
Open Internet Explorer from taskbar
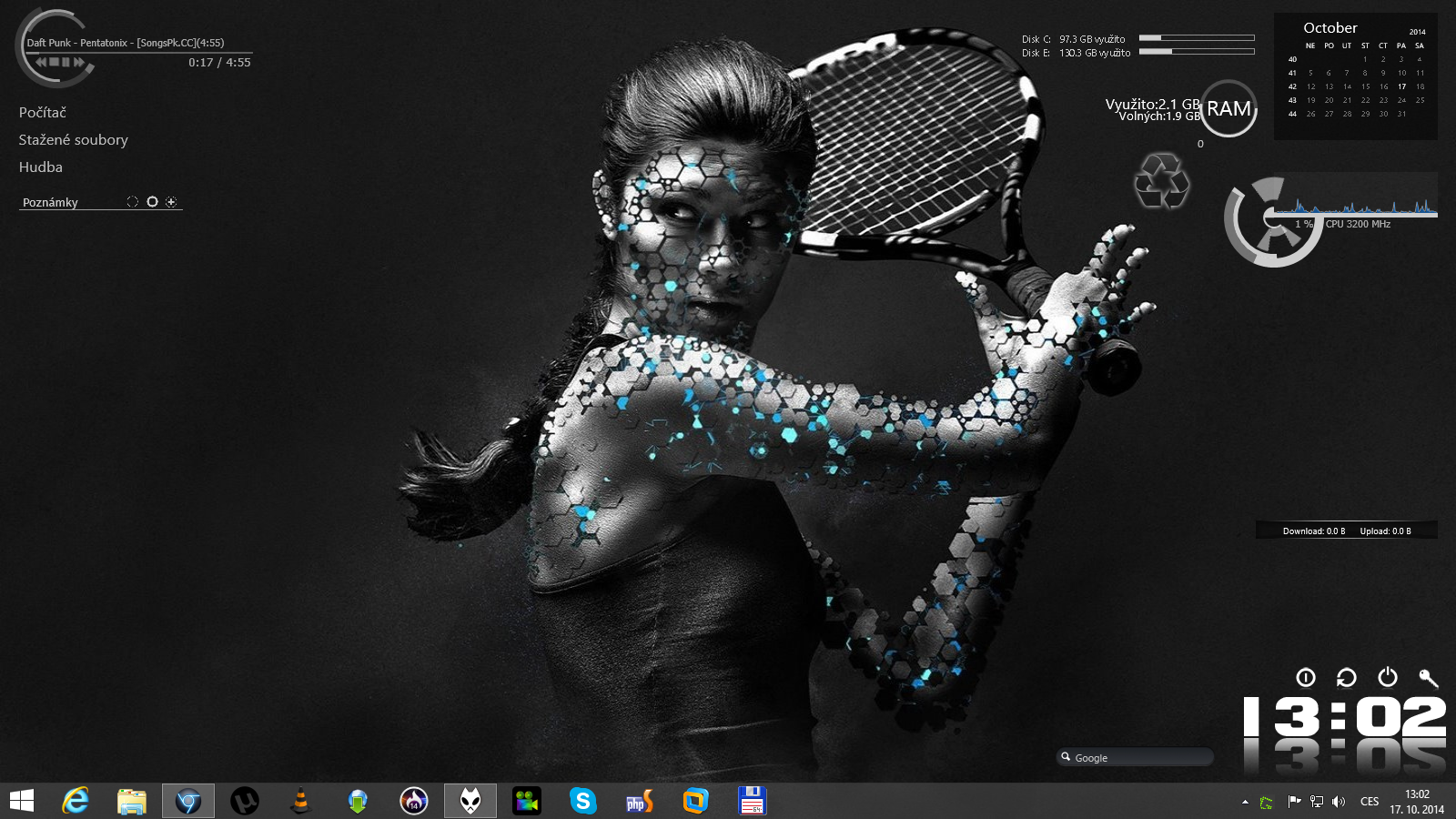tap(76, 801)
